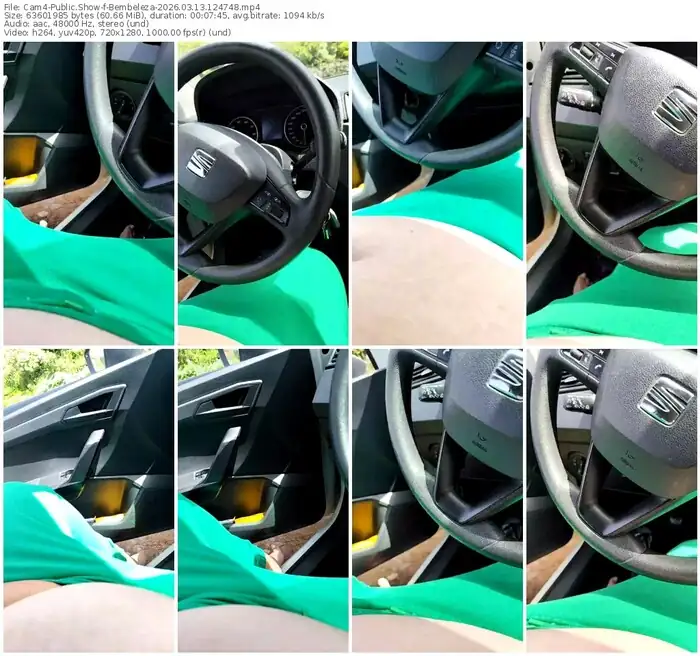
Task: Open the bottom-left thumbnail showing the door handle
Action: pos(88,500)
